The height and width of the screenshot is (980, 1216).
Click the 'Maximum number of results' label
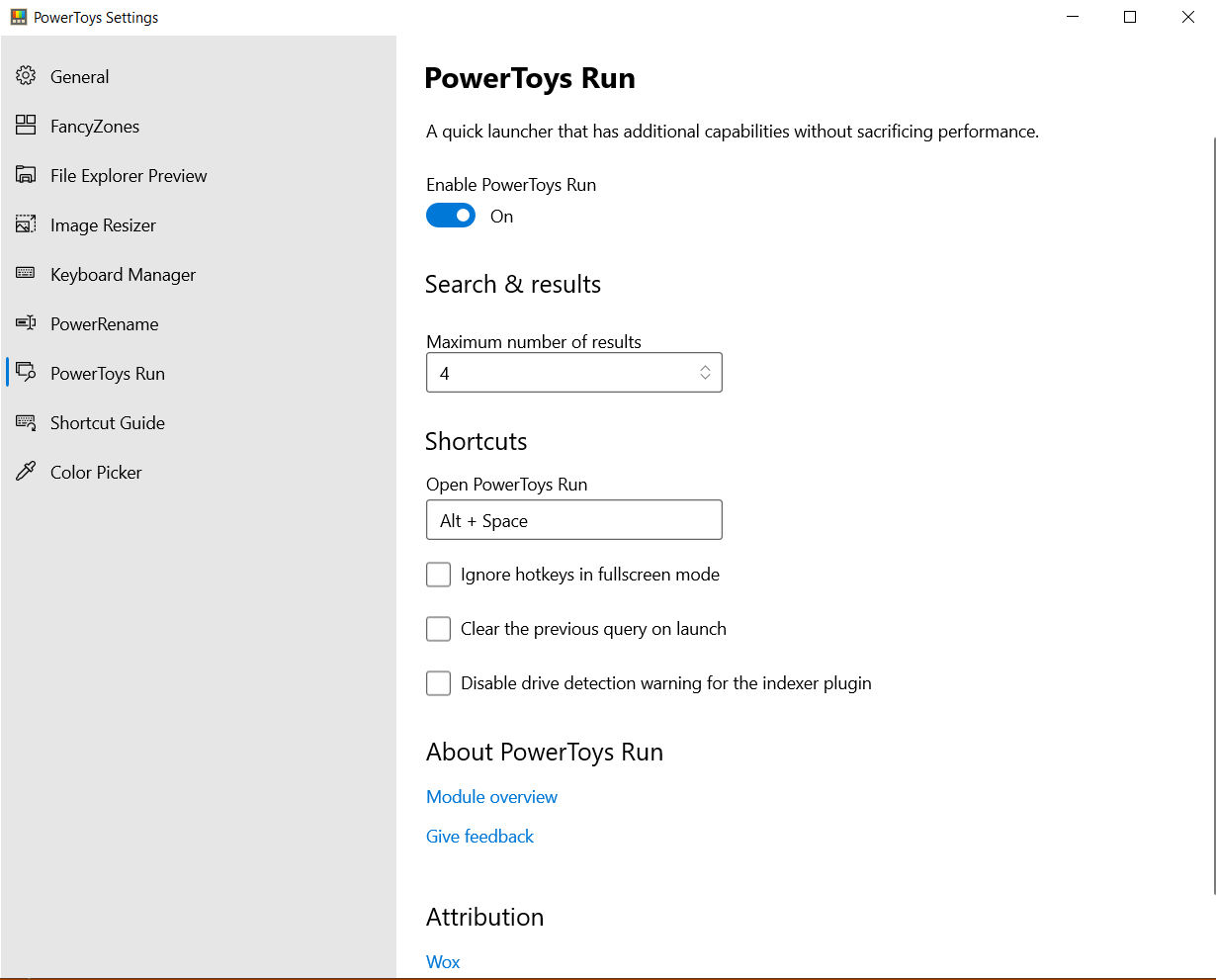point(534,342)
